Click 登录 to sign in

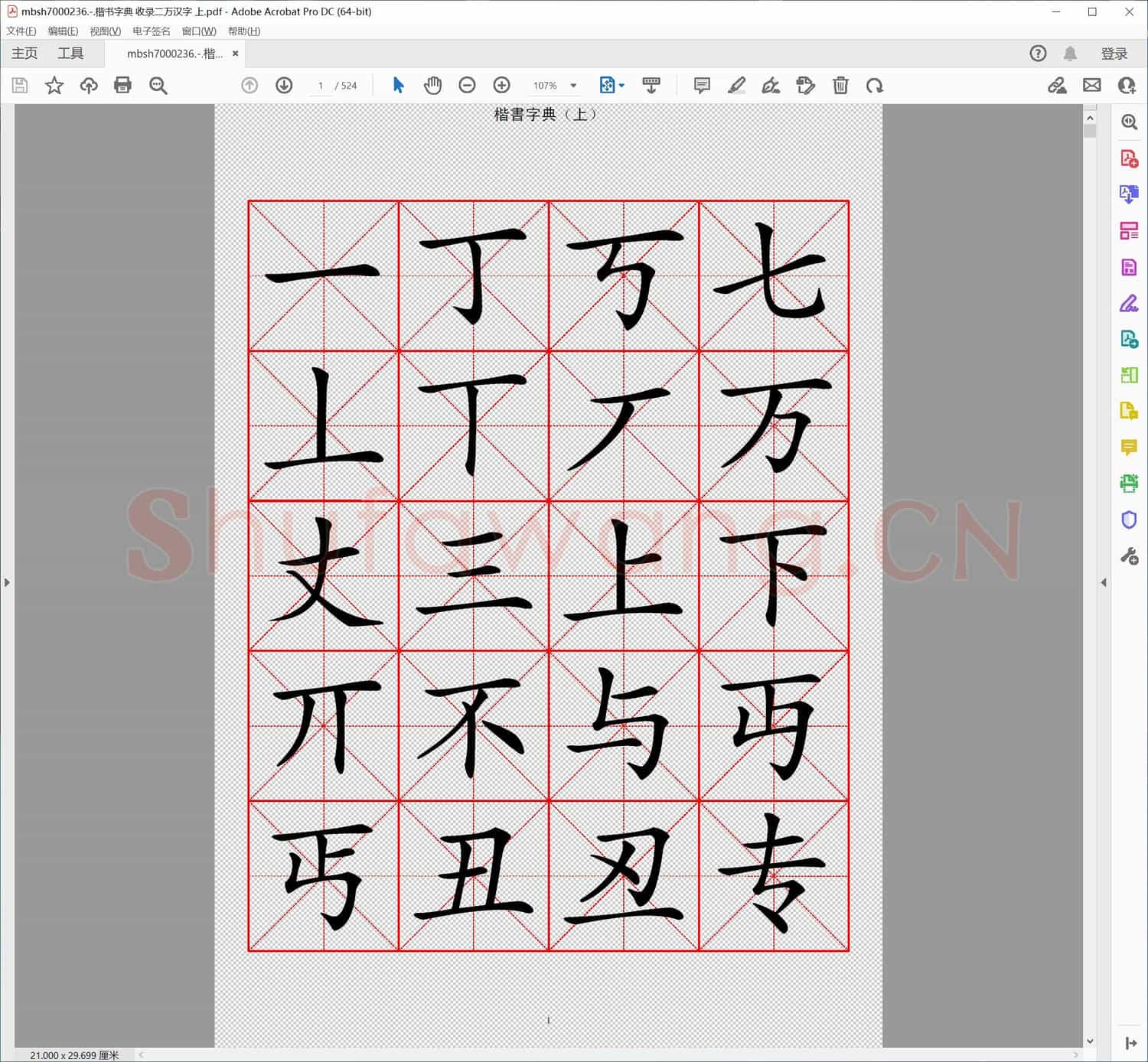point(1114,53)
